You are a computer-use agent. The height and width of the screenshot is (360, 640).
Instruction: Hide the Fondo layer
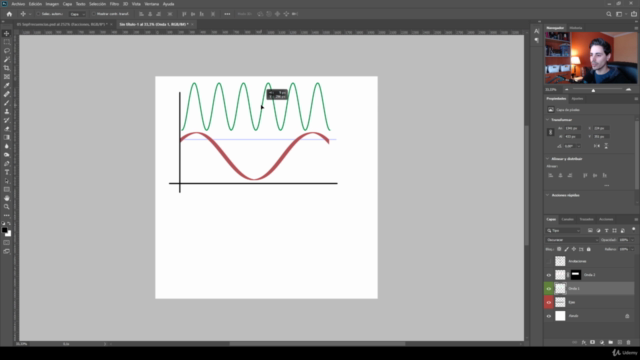click(549, 316)
